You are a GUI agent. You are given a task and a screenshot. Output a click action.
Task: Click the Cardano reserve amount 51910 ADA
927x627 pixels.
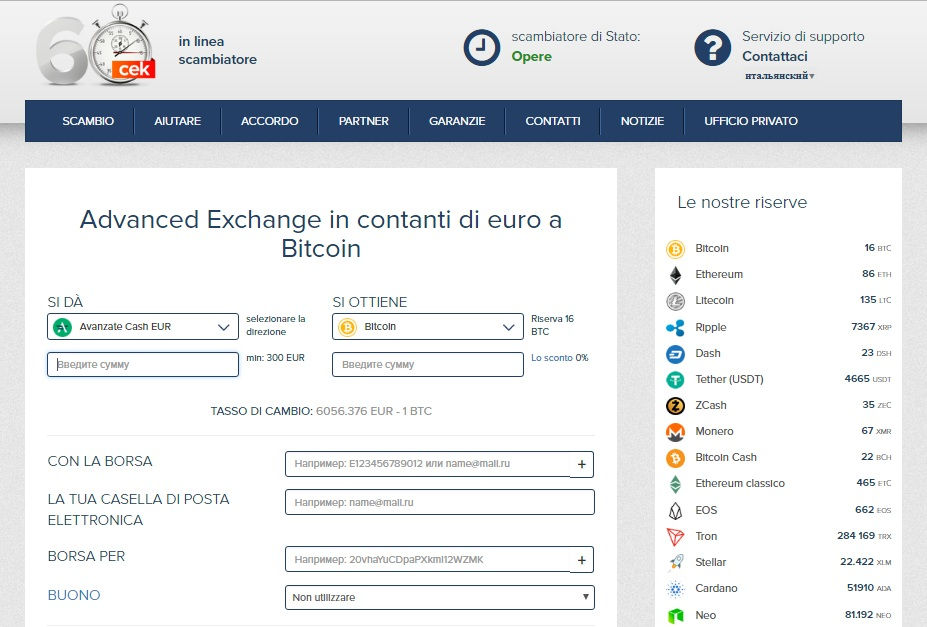pos(868,588)
